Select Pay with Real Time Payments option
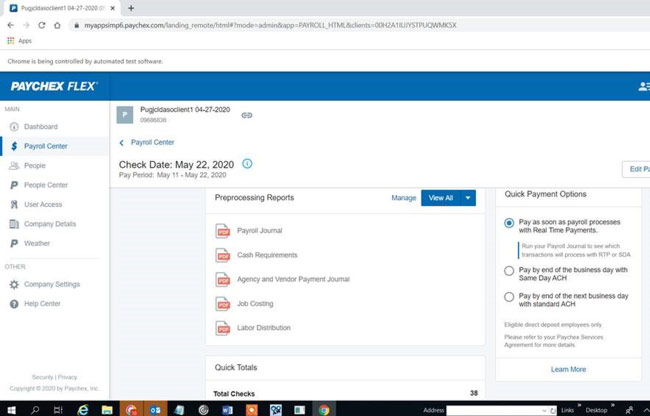The image size is (650, 416). pos(509,223)
